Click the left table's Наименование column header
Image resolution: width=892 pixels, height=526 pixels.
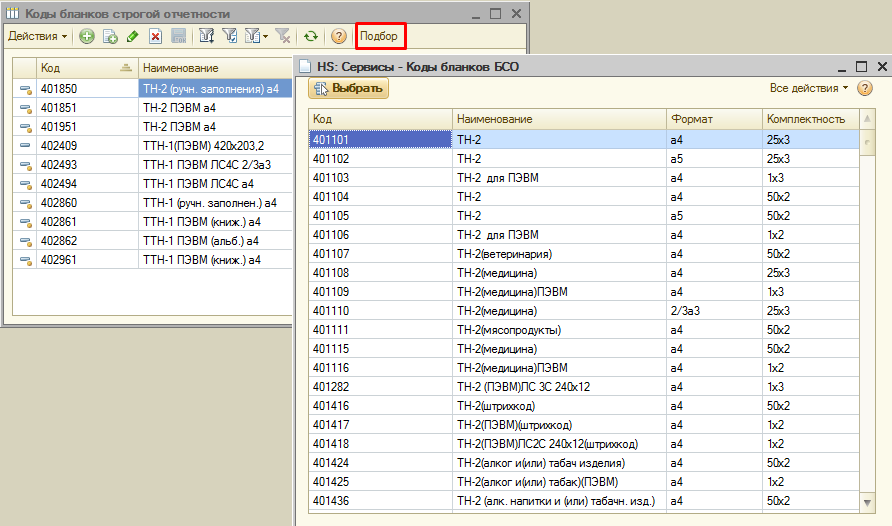click(215, 68)
